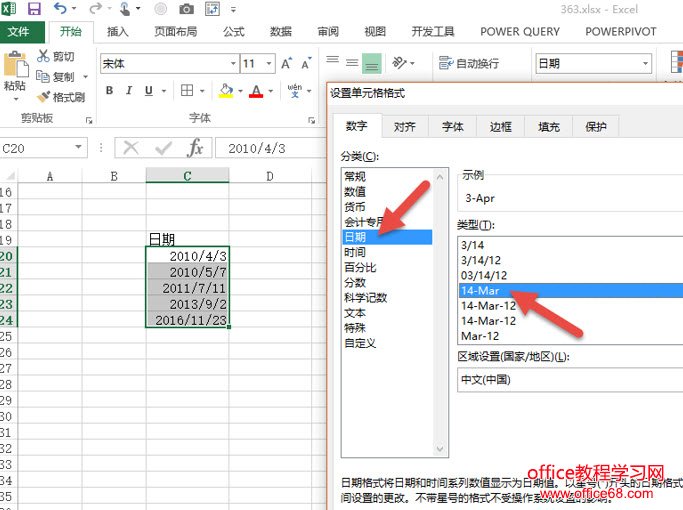
Task: Switch to the 保护 tab in format dialog
Action: [595, 127]
